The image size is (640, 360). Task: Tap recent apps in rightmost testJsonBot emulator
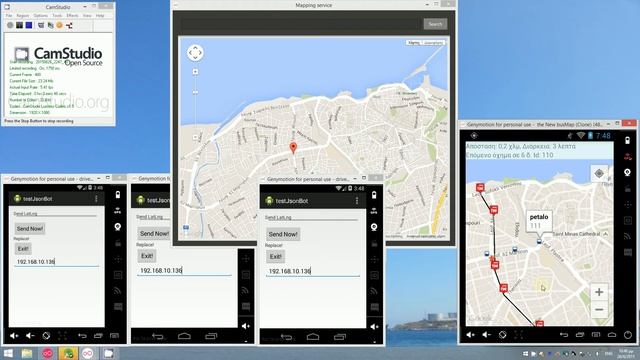(340, 337)
